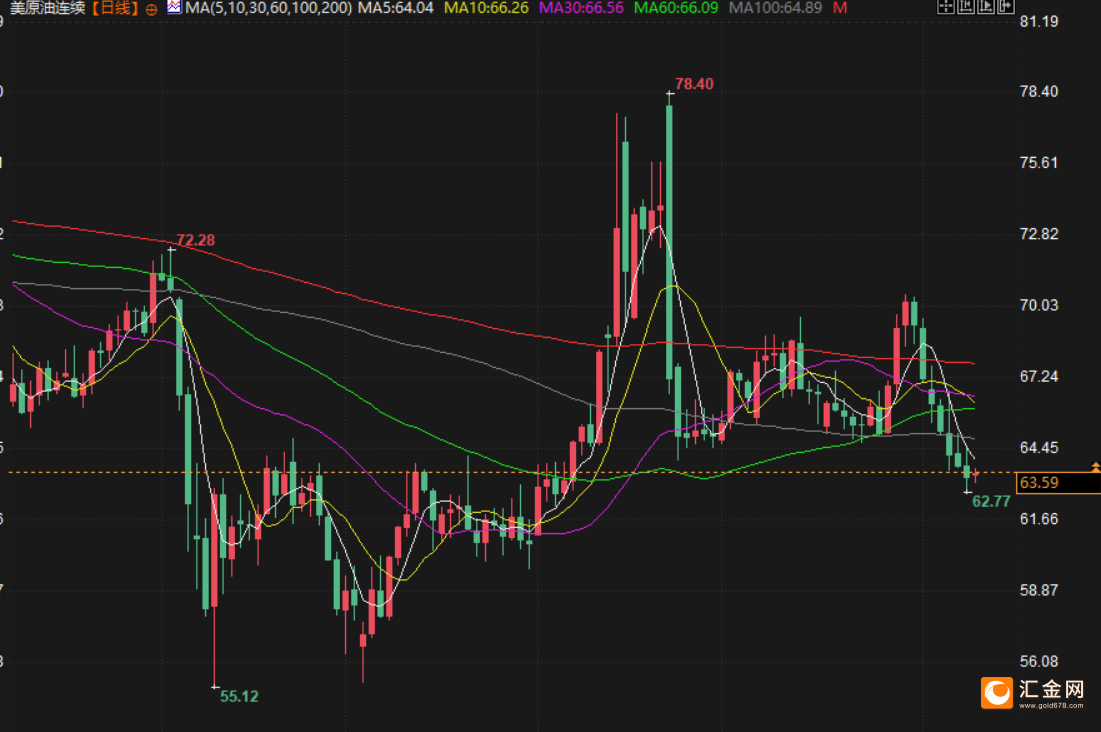The width and height of the screenshot is (1101, 732).
Task: Click the play-forward range icon
Action: coord(986,7)
